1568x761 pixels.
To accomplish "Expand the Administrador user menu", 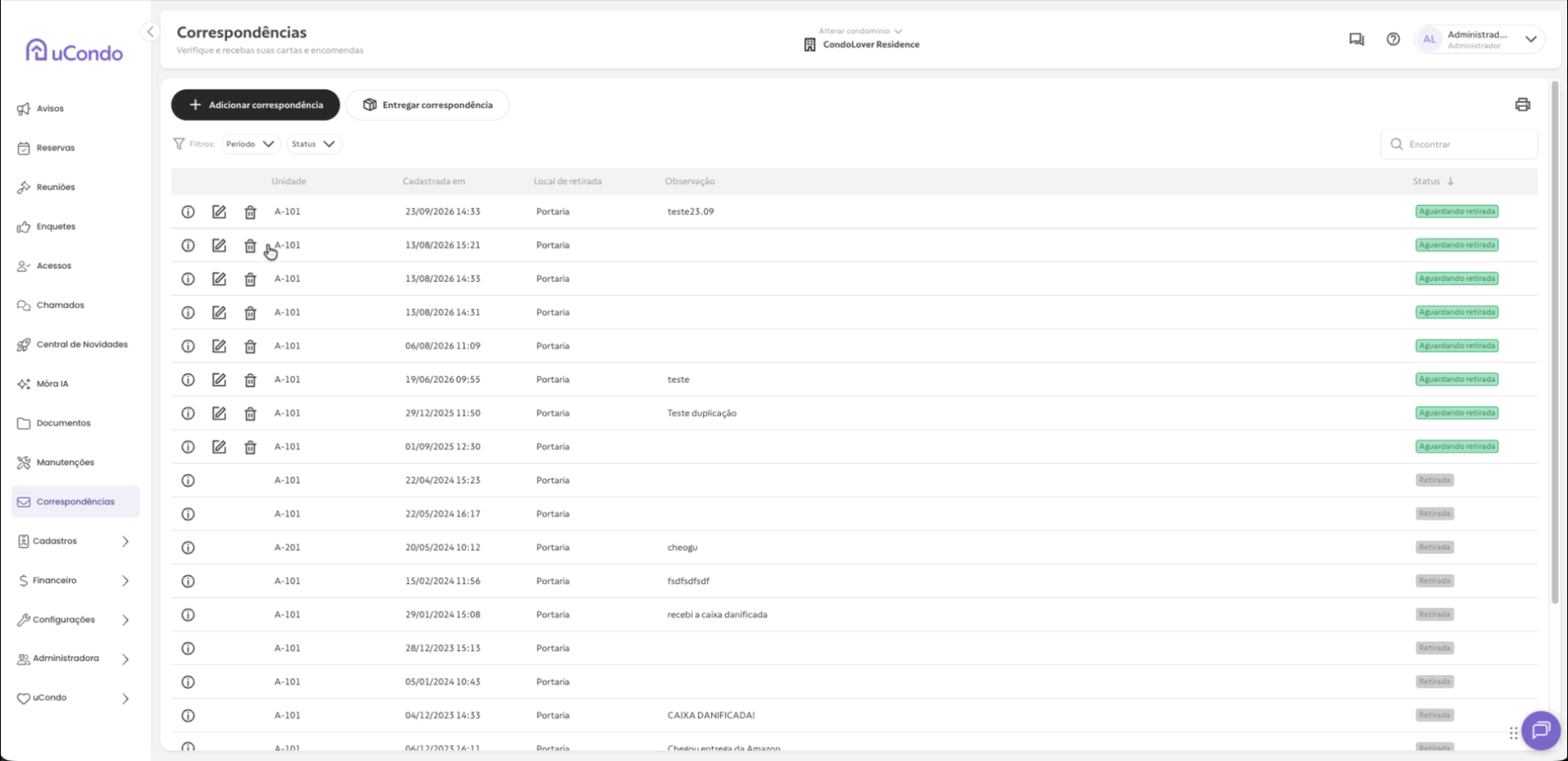I will point(1530,39).
